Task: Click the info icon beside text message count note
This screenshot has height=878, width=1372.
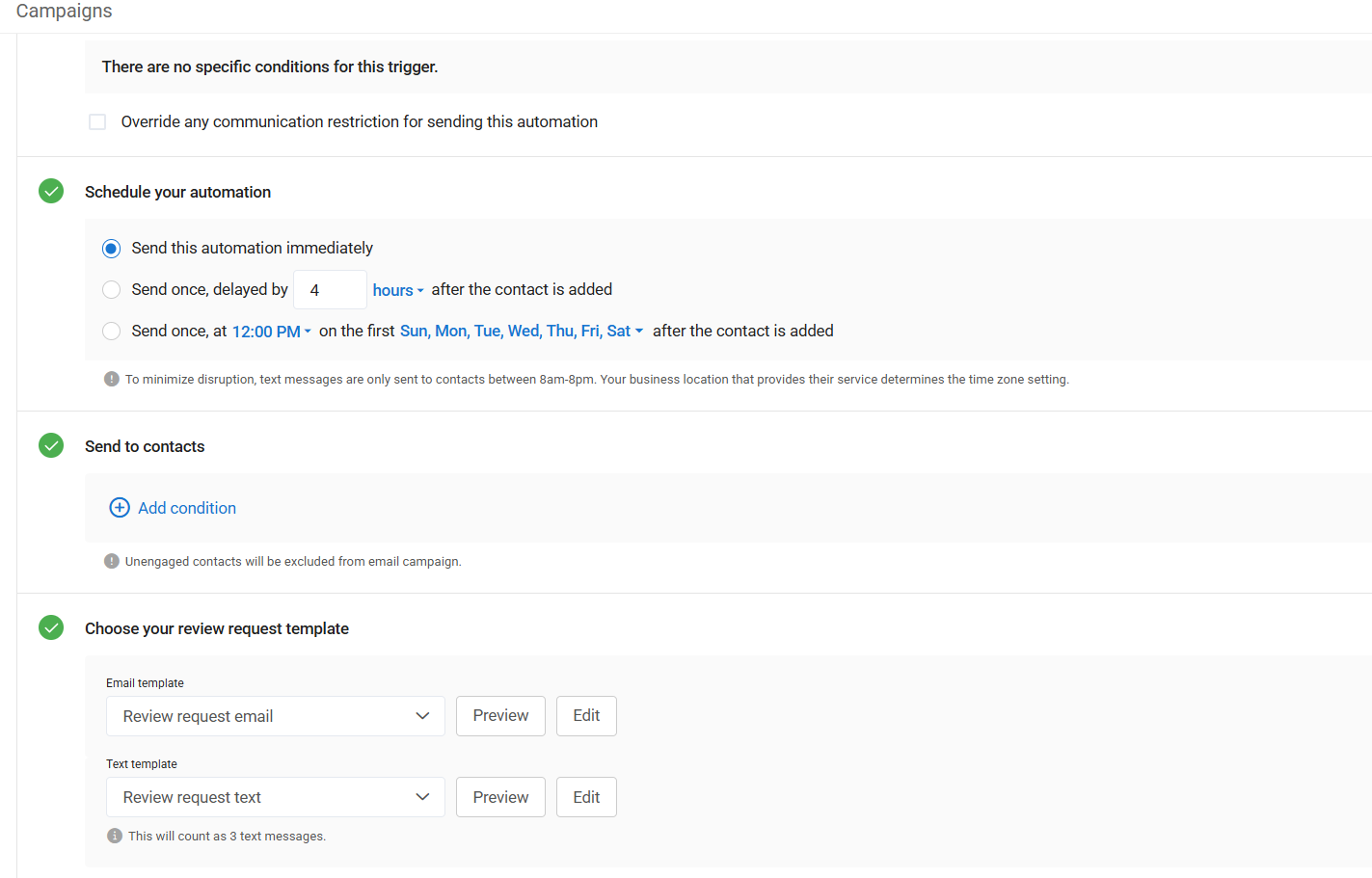Action: tap(115, 836)
